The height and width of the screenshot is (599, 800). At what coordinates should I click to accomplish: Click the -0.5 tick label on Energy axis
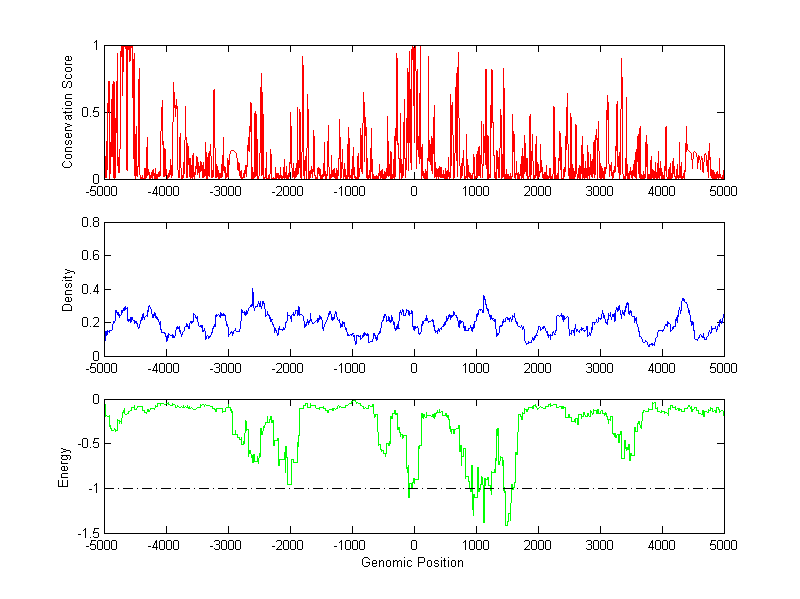click(x=88, y=444)
